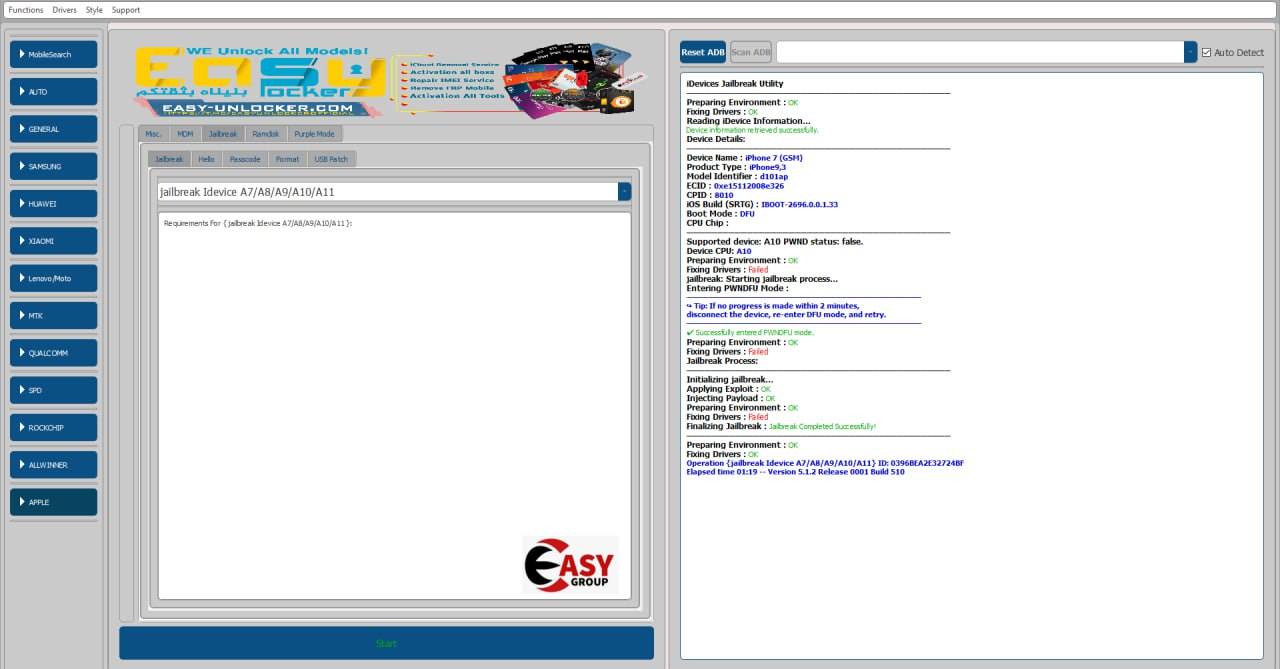Click 'Entering PWNDFU Mode :' log line
Viewport: 1280px width, 669px height.
pyautogui.click(x=737, y=288)
